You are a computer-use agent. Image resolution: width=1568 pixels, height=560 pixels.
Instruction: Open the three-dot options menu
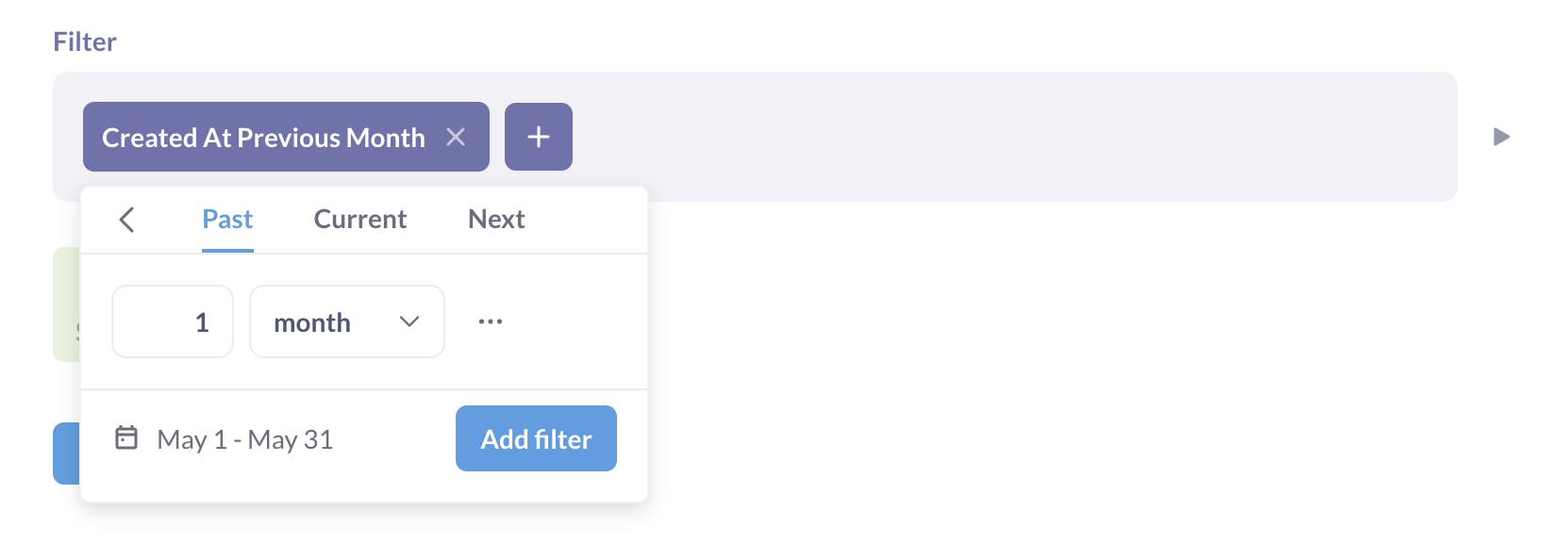491,321
